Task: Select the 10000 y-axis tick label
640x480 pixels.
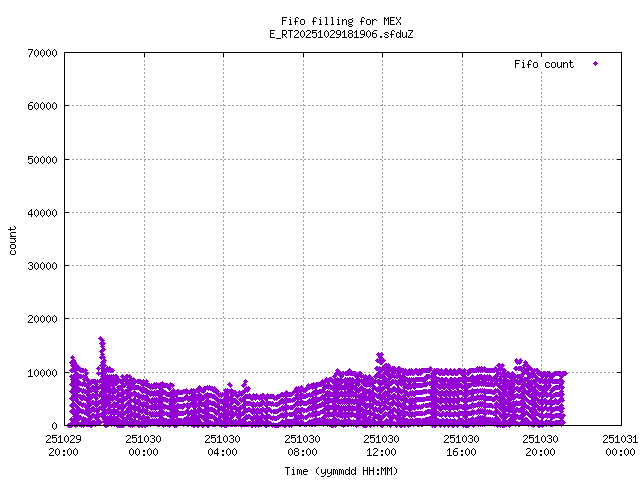Action: (x=38, y=373)
